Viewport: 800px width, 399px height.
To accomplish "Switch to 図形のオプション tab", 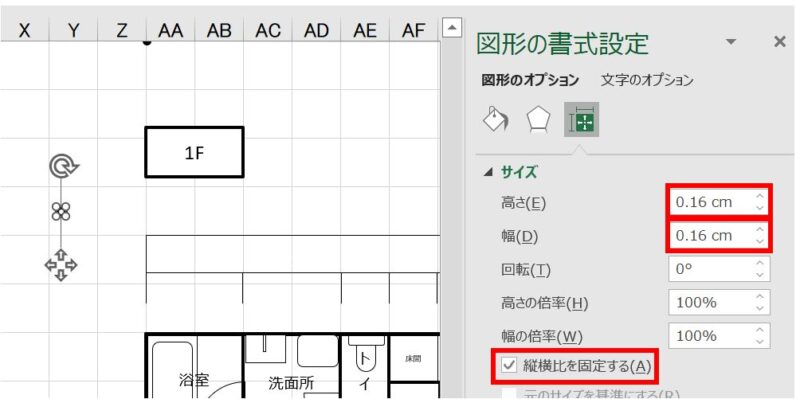I will pos(530,80).
